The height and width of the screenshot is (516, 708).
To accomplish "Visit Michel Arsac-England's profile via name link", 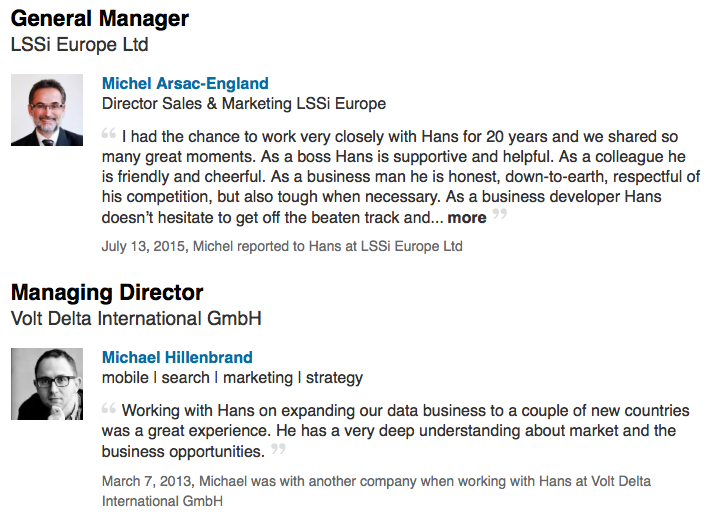I will [x=185, y=84].
